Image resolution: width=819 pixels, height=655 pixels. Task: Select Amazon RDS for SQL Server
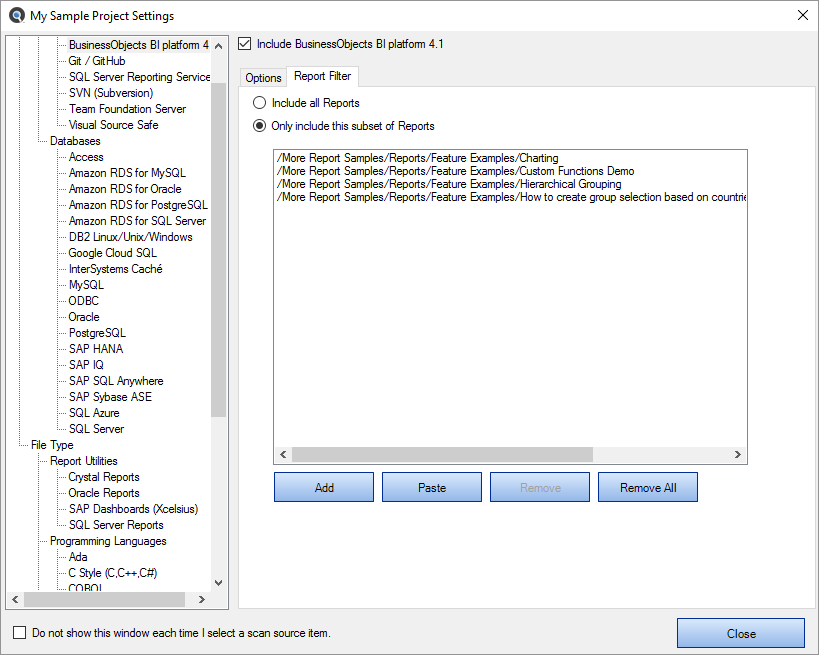pyautogui.click(x=137, y=221)
